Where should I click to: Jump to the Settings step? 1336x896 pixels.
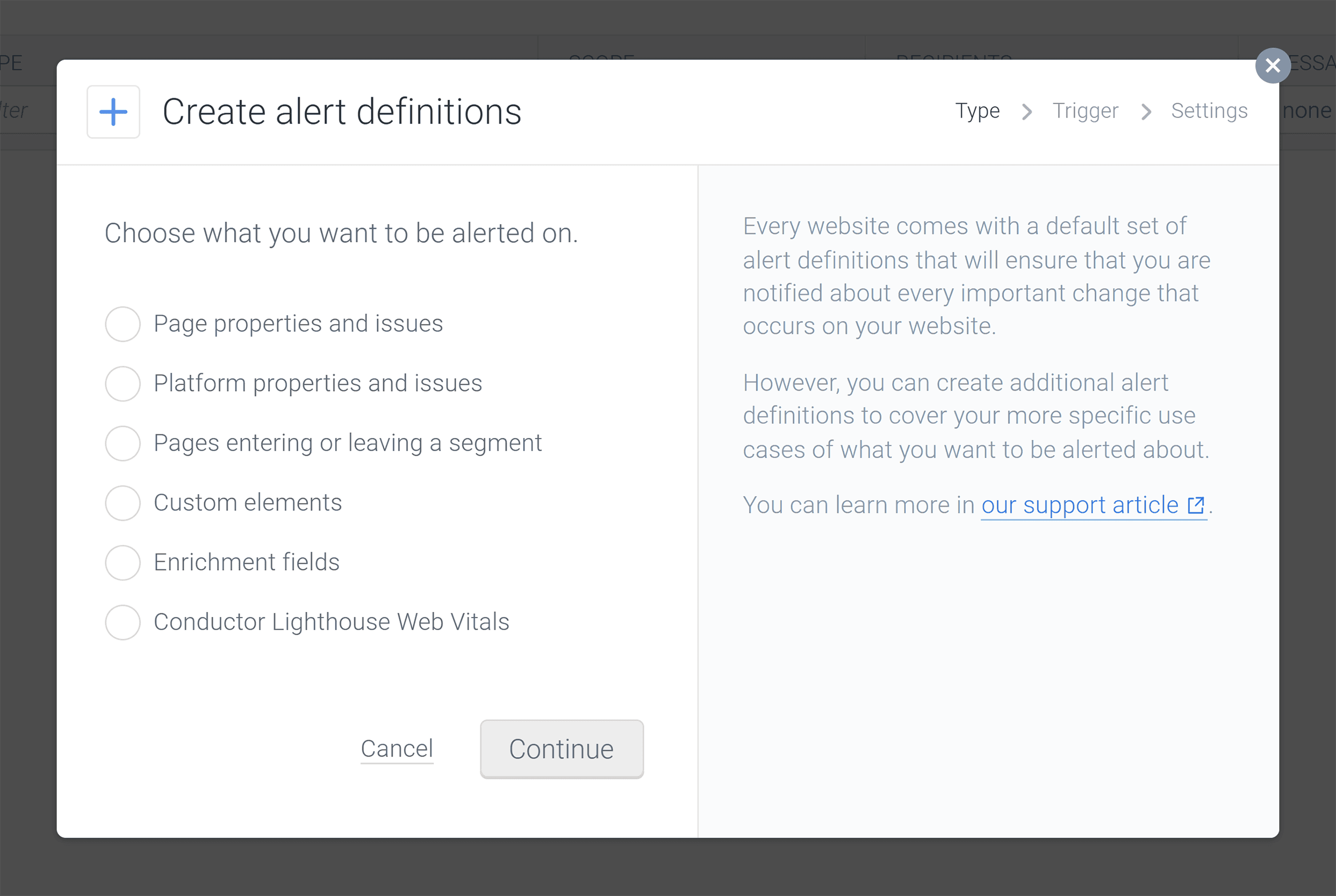(x=1209, y=110)
